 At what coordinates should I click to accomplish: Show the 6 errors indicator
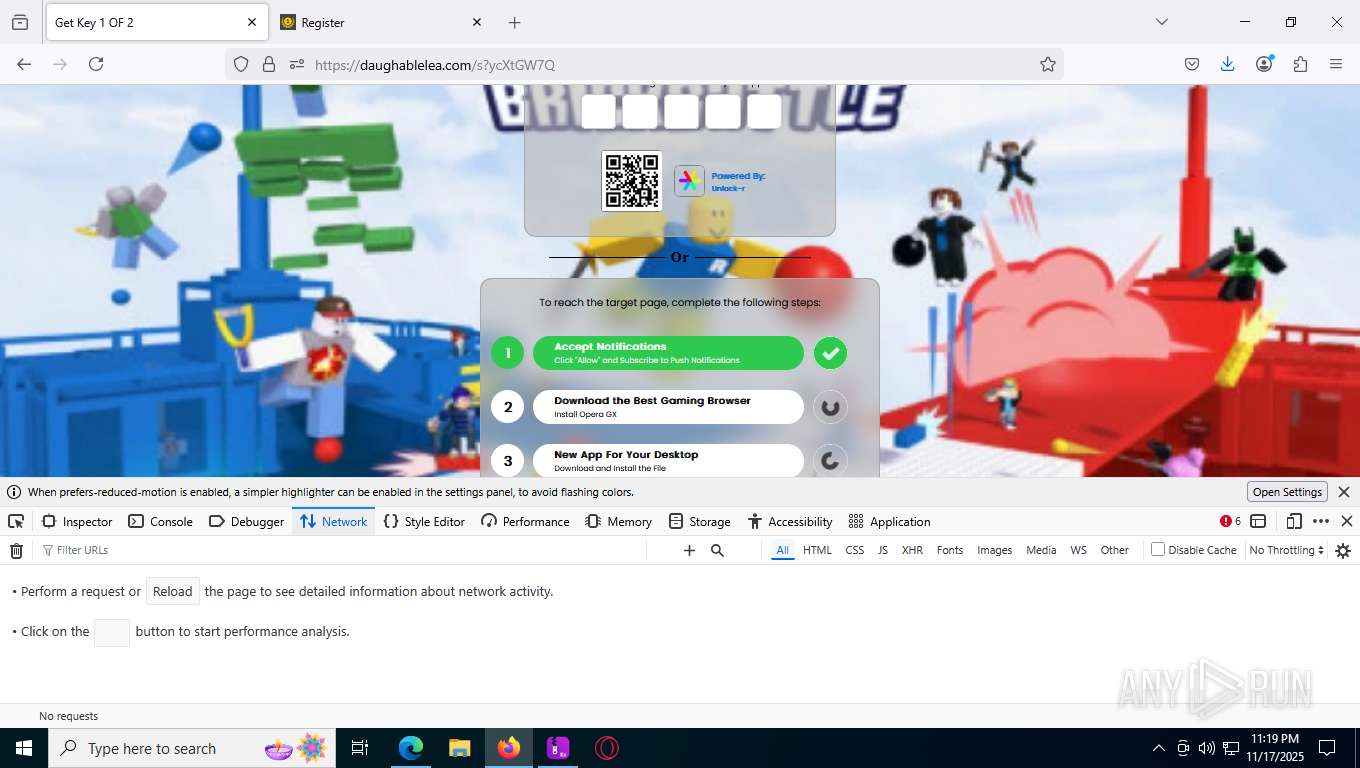click(x=1230, y=521)
